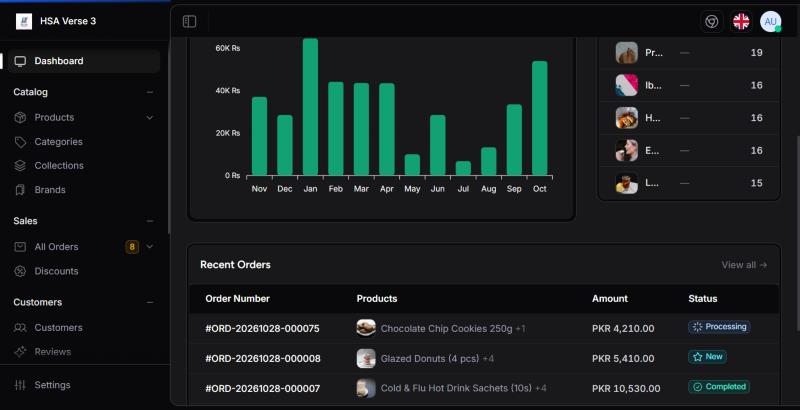This screenshot has height=410, width=800.
Task: Click the All Orders inbox icon
Action: pos(20,247)
